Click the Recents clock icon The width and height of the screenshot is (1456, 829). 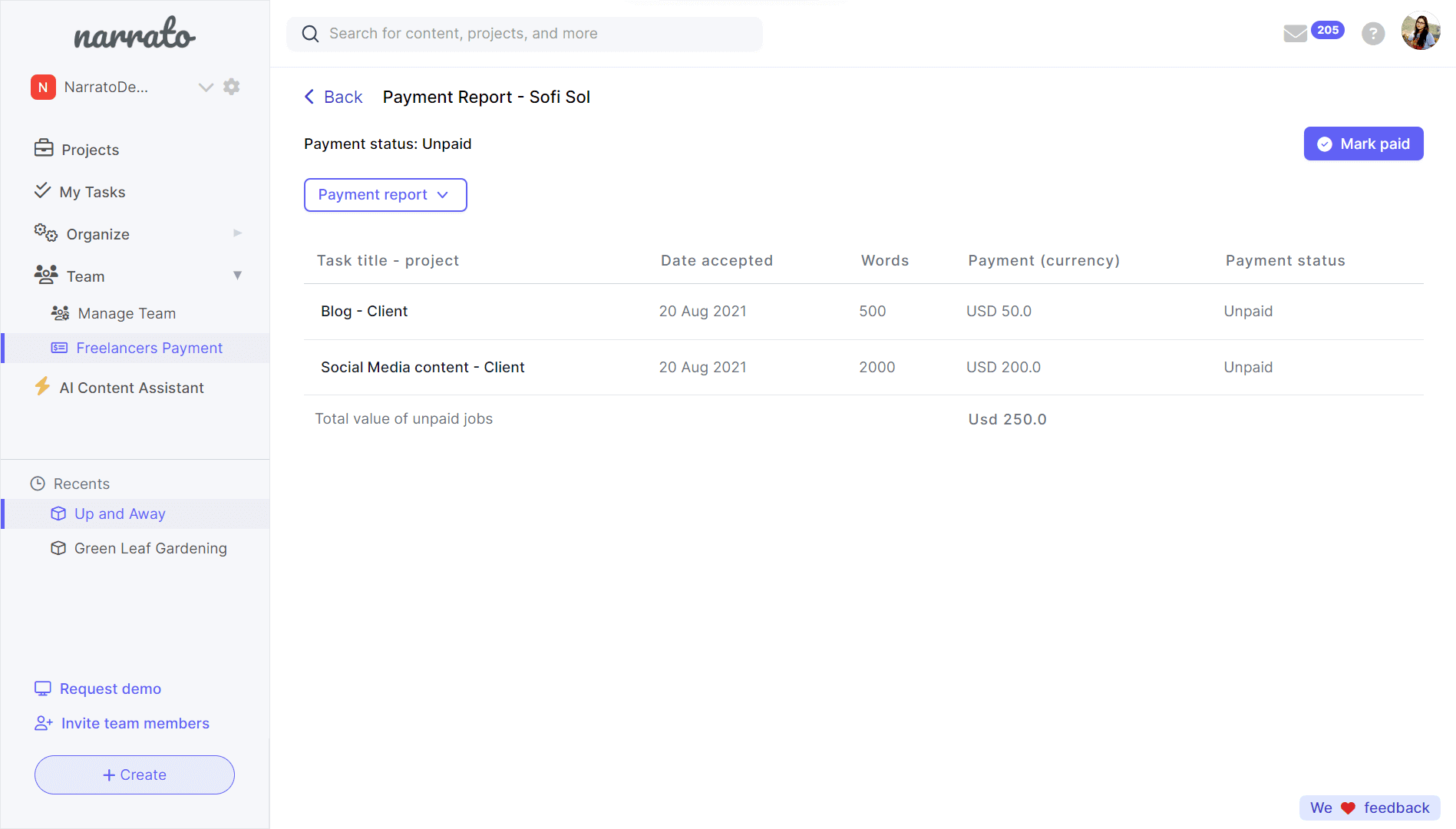(38, 484)
